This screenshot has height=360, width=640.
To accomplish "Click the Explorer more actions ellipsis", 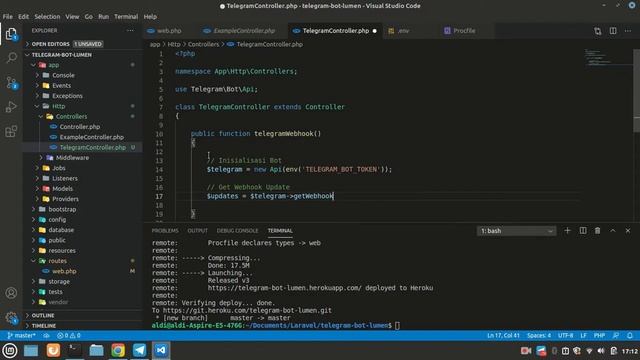I will point(130,31).
